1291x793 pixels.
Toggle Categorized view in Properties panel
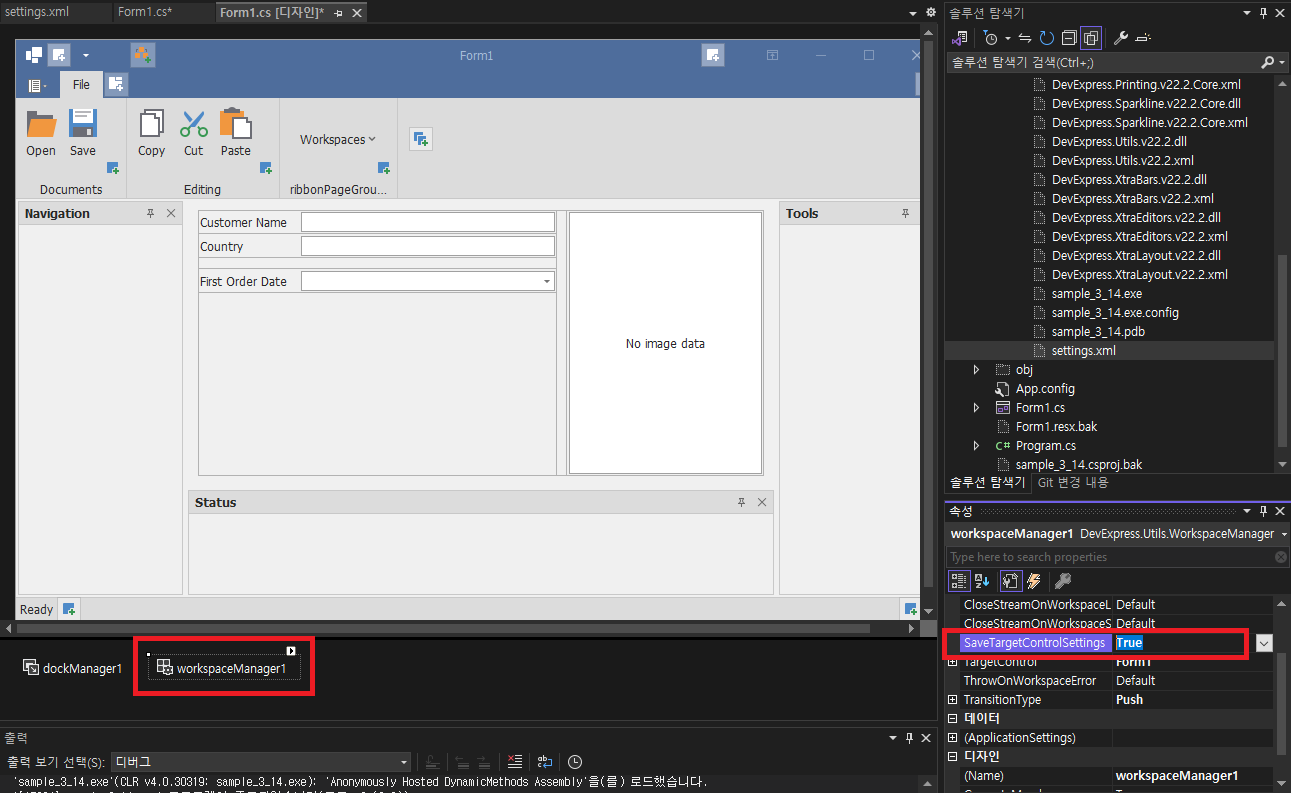960,580
